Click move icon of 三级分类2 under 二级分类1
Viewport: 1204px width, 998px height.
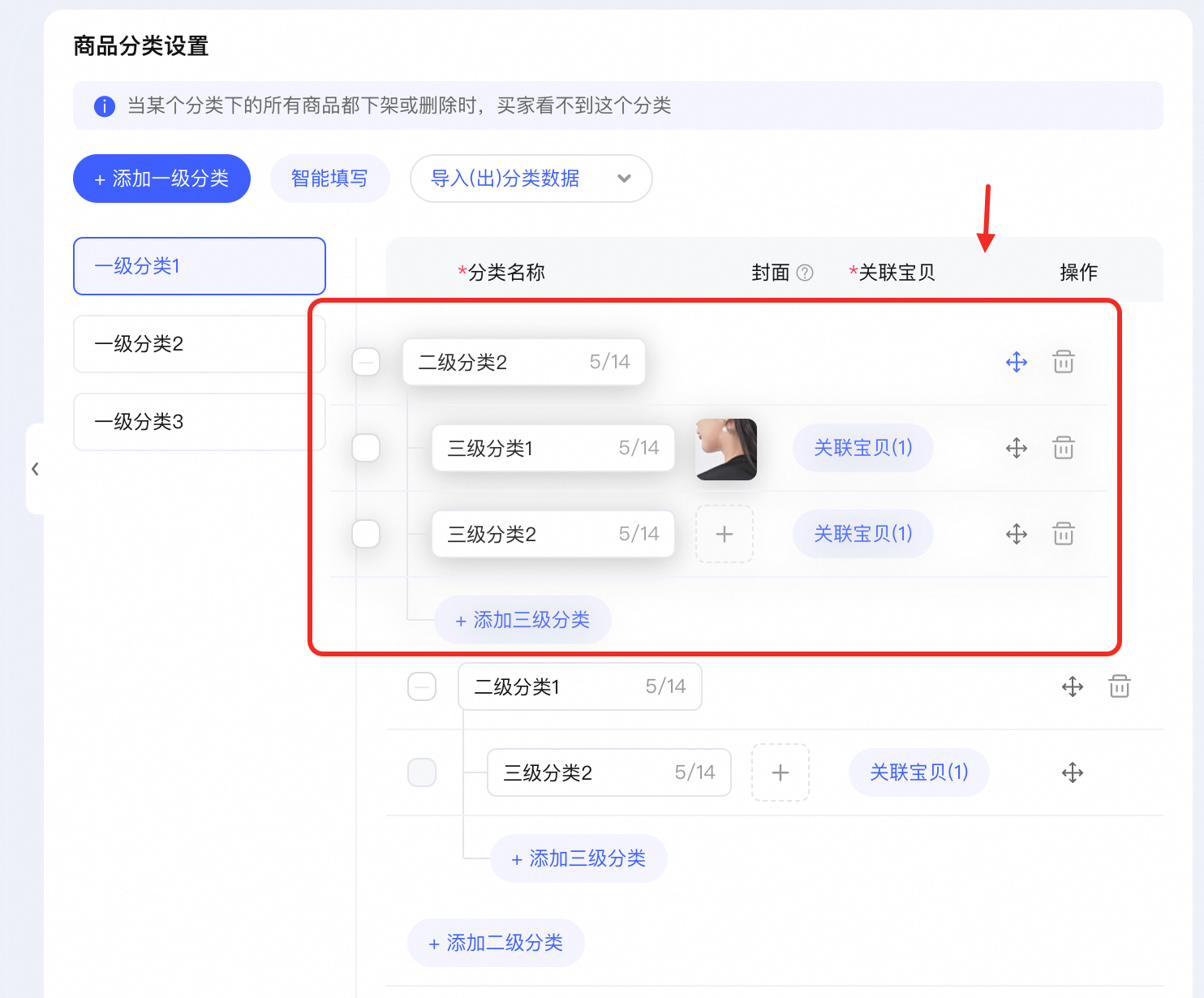tap(1073, 772)
